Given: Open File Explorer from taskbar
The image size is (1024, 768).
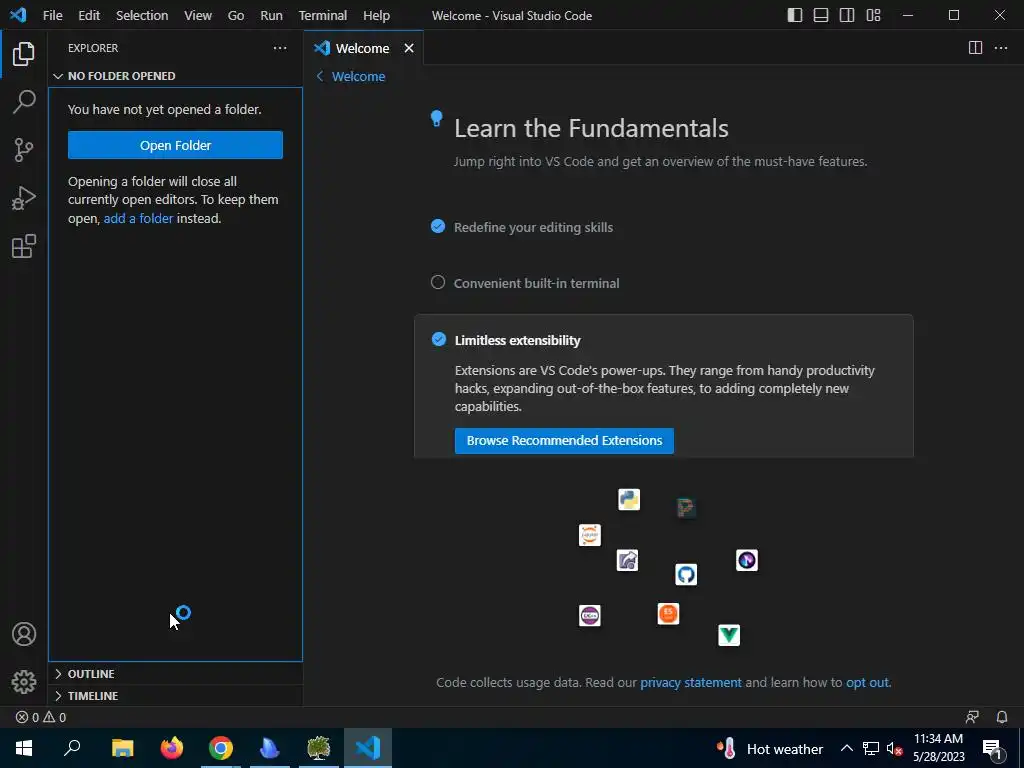Looking at the screenshot, I should [x=122, y=748].
